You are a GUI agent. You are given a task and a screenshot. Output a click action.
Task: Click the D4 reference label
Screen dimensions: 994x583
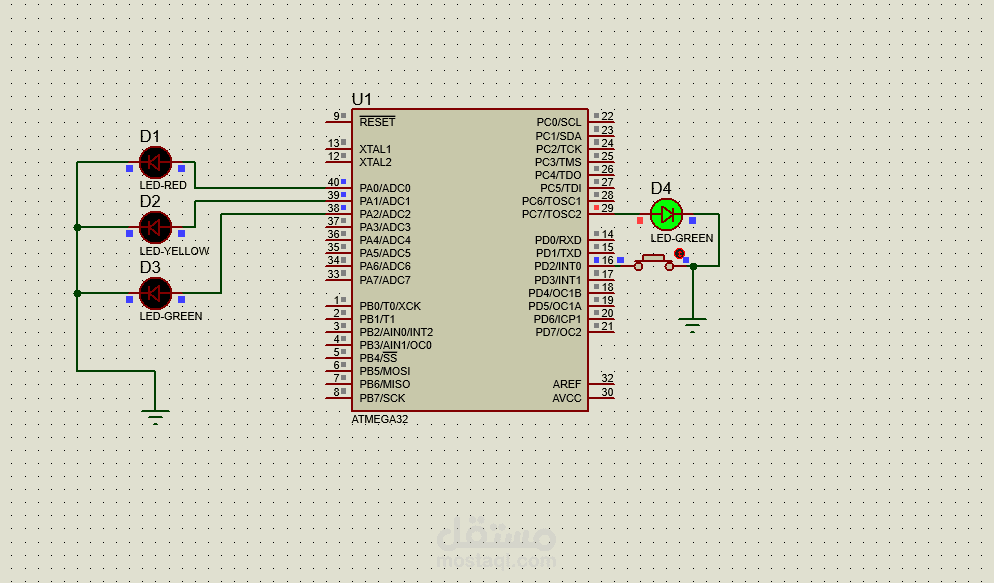coord(661,188)
